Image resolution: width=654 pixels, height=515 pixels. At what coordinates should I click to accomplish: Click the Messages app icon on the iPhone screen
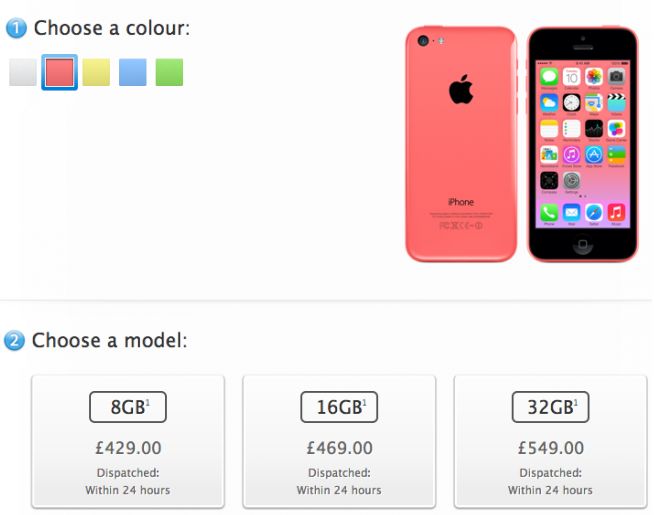click(x=549, y=77)
